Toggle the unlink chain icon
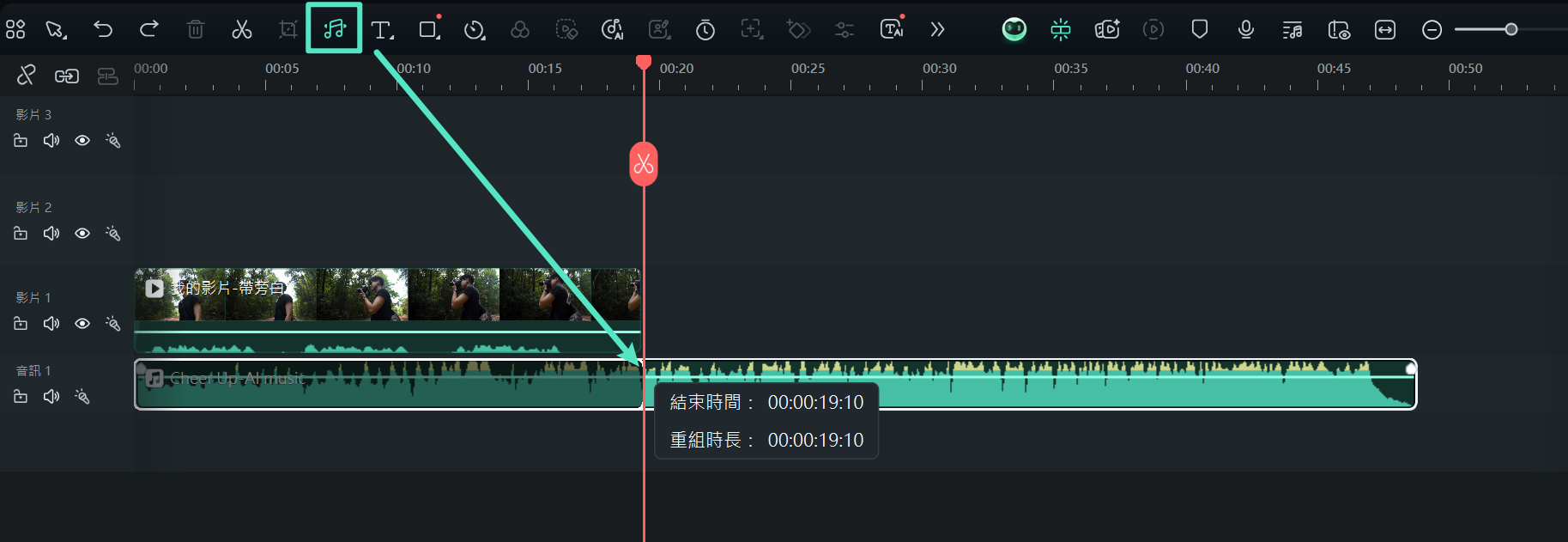Image resolution: width=1568 pixels, height=542 pixels. pyautogui.click(x=27, y=76)
